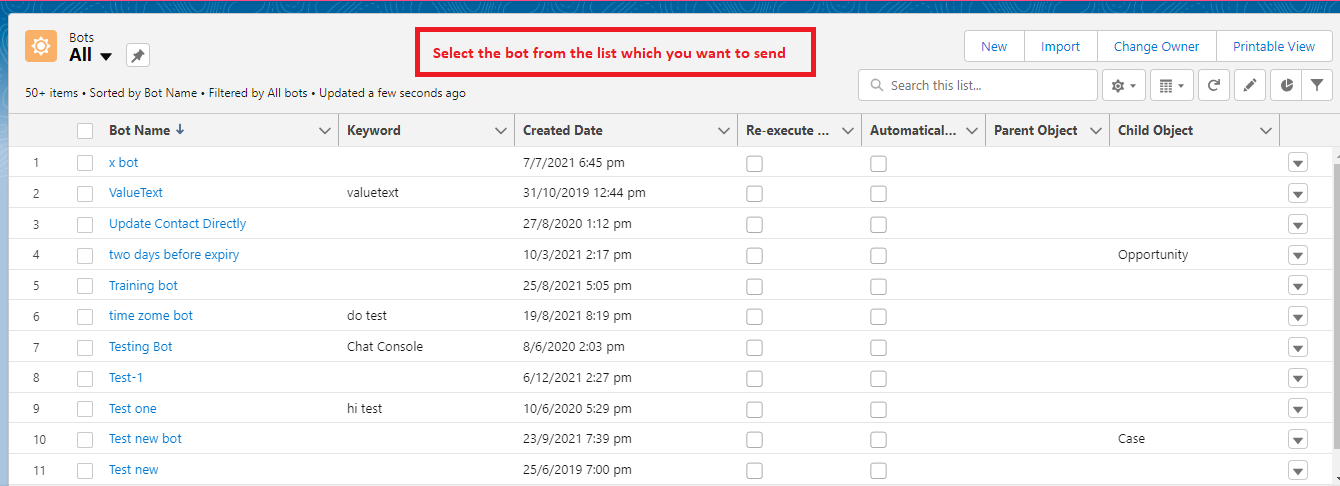
Task: Open Re-execute column menu chevron
Action: pyautogui.click(x=848, y=131)
